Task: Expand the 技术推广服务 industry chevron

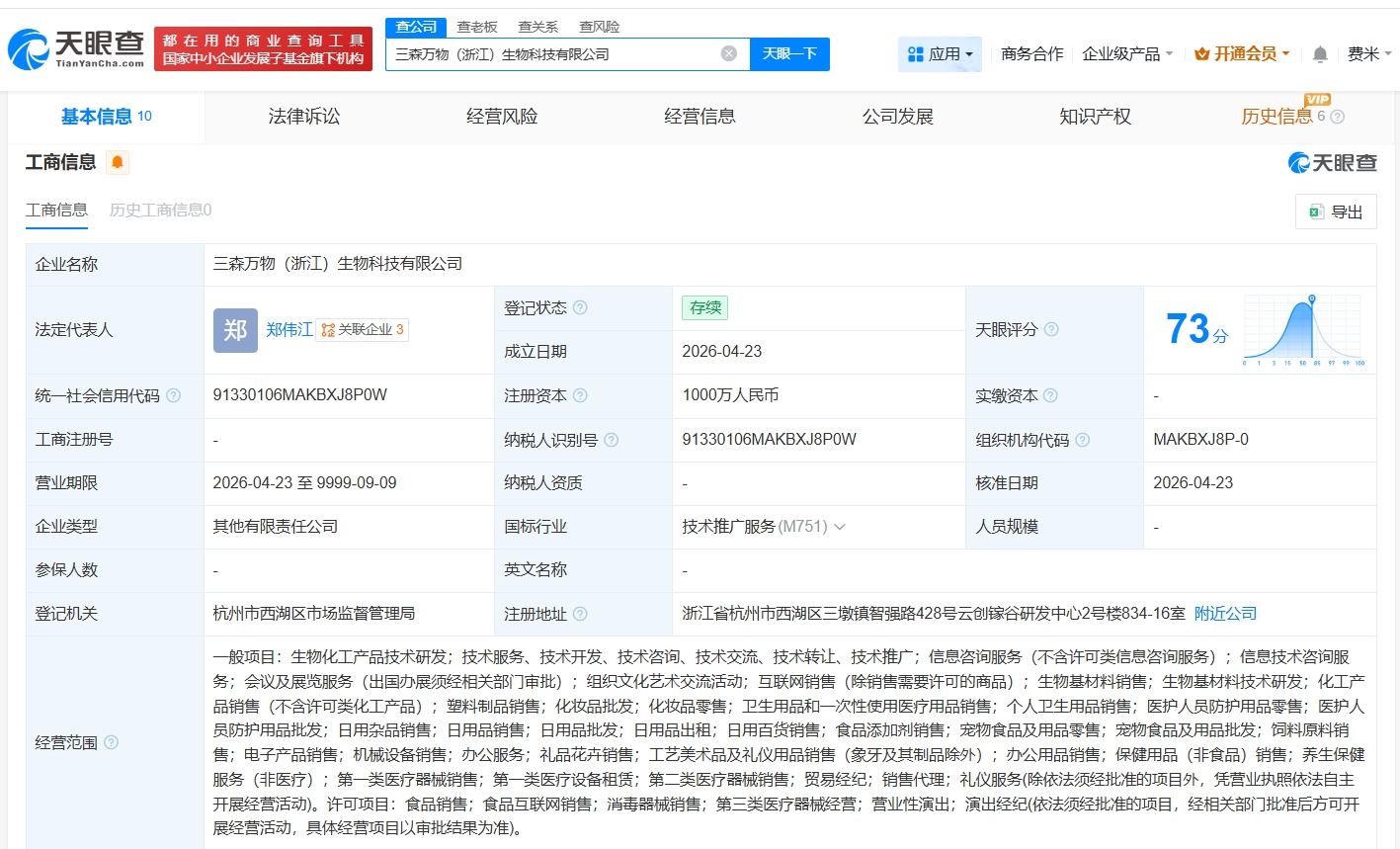Action: [x=840, y=527]
